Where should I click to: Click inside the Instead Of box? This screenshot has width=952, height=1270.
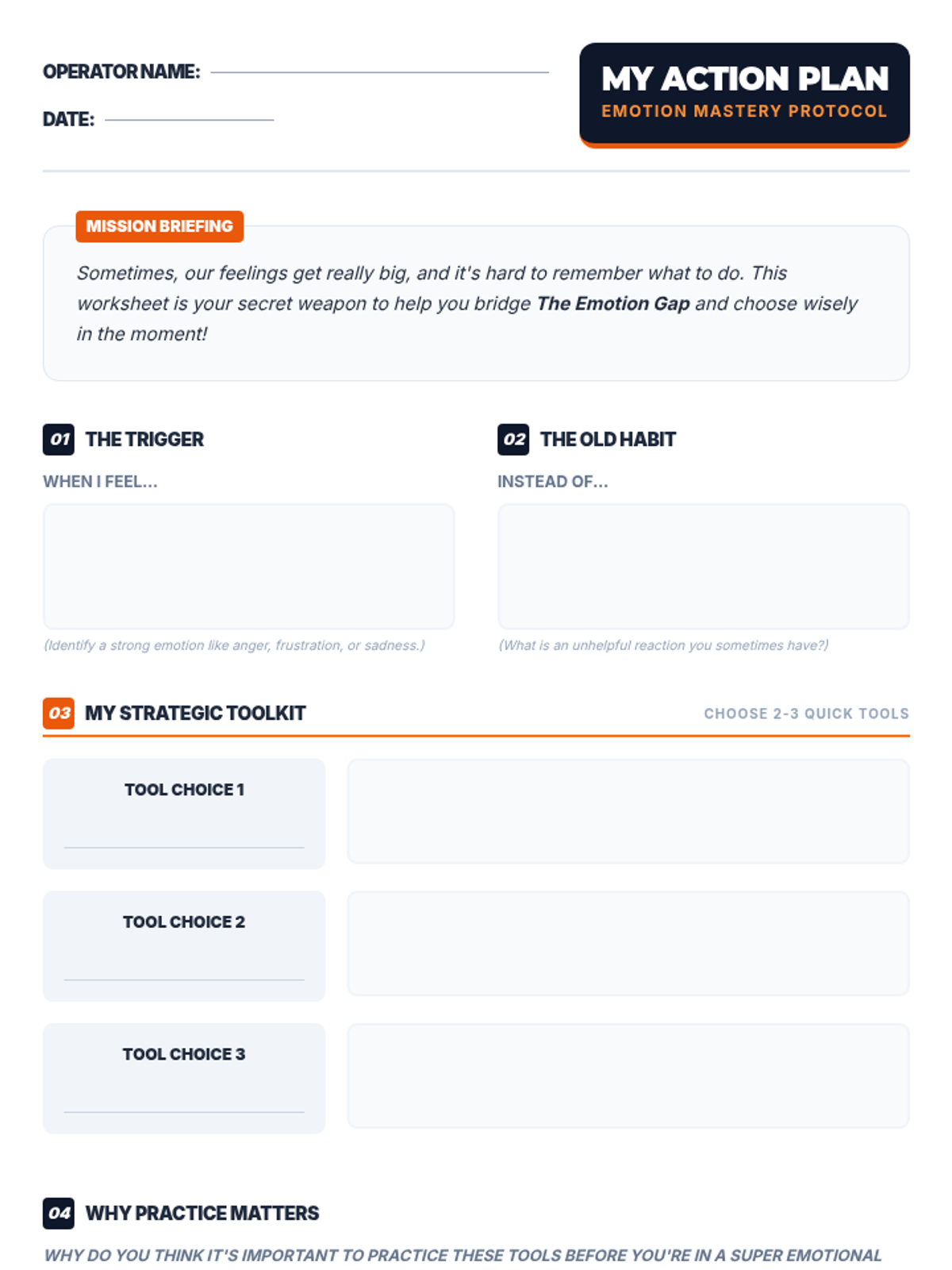pos(703,567)
